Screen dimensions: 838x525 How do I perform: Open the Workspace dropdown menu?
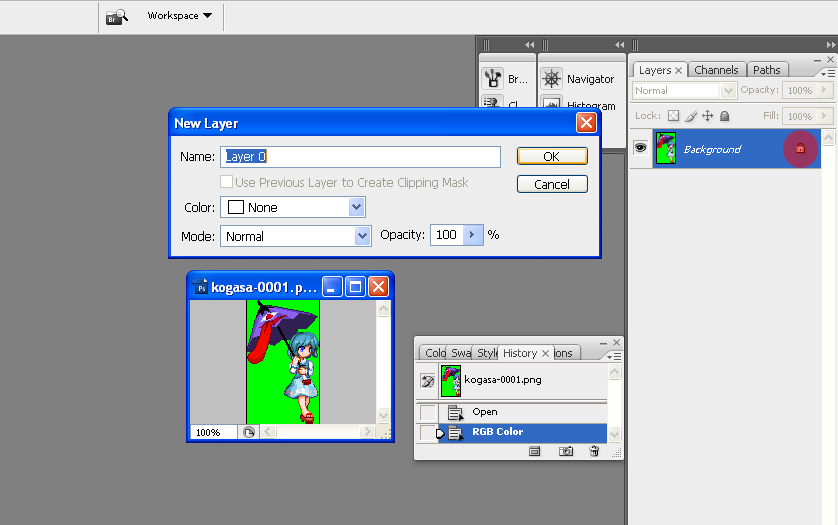(x=180, y=16)
